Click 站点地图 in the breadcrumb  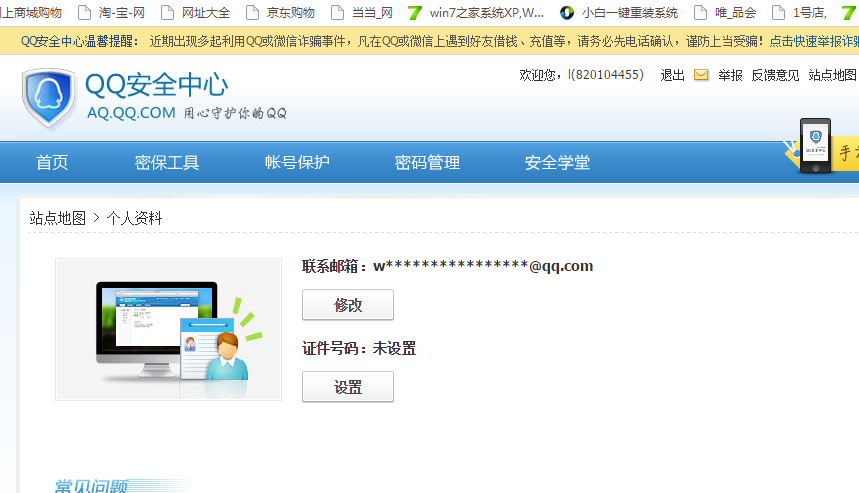click(x=58, y=218)
